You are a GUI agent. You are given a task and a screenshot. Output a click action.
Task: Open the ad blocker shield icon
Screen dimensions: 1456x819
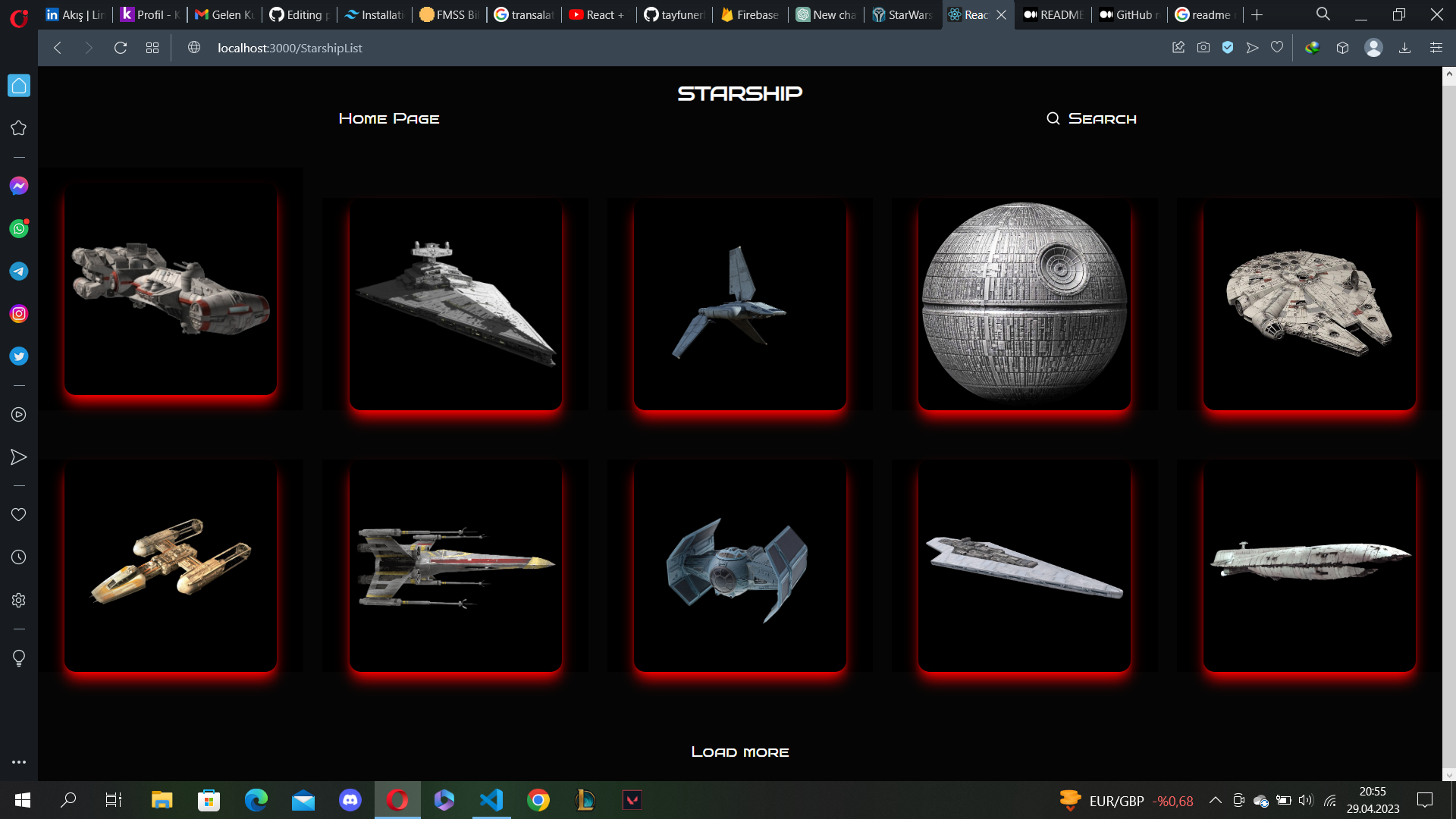[1228, 48]
